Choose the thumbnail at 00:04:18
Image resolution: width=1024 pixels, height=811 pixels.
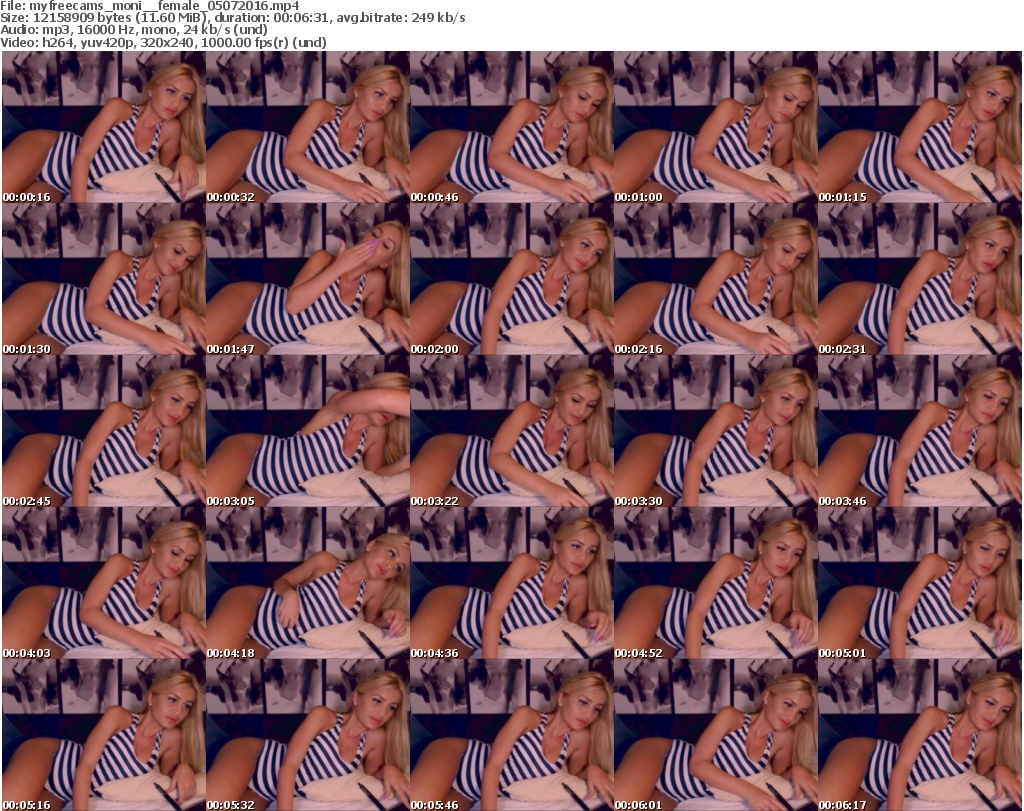pos(308,583)
